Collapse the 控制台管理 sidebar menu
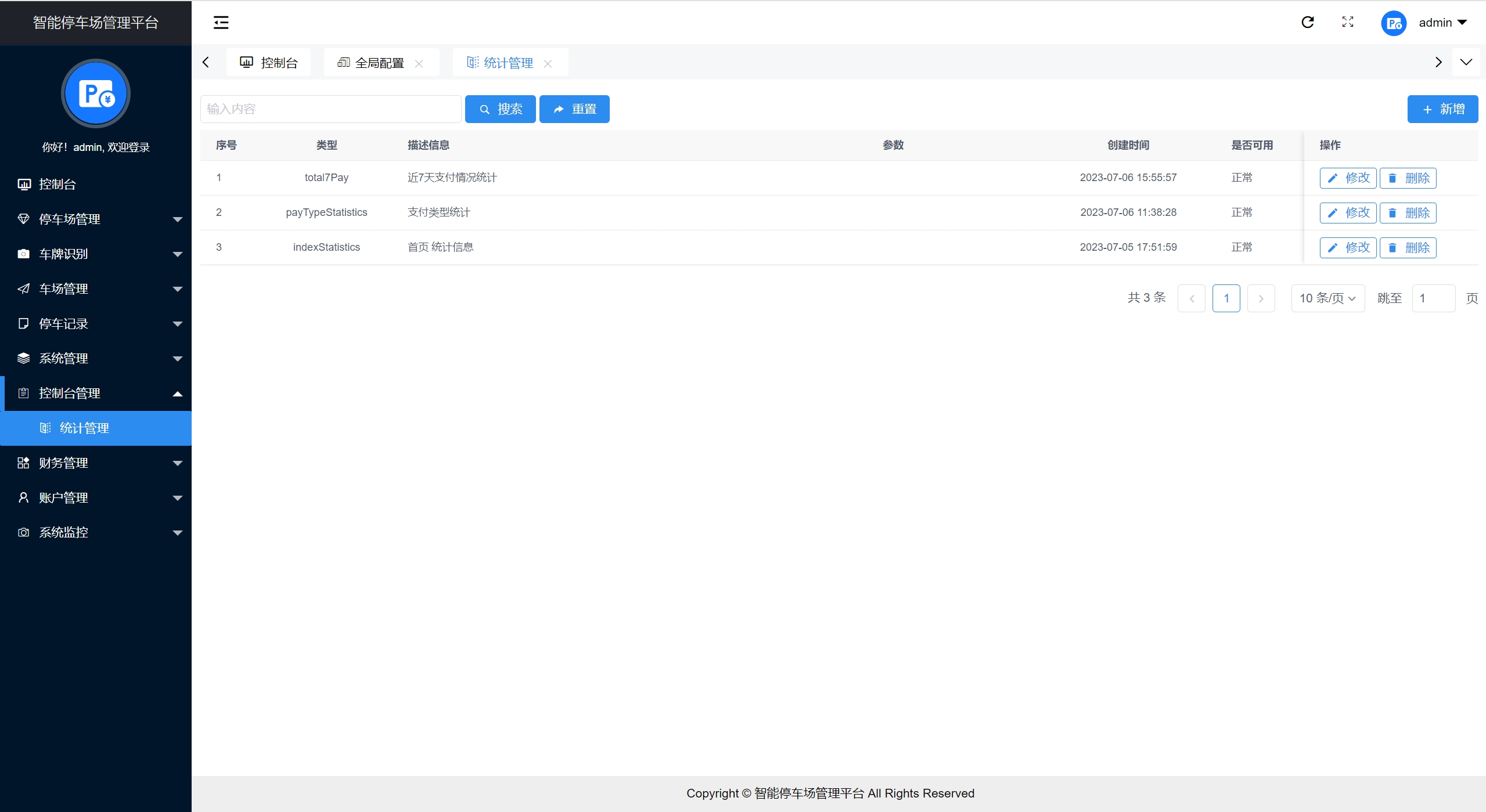Viewport: 1486px width, 812px height. pos(96,393)
